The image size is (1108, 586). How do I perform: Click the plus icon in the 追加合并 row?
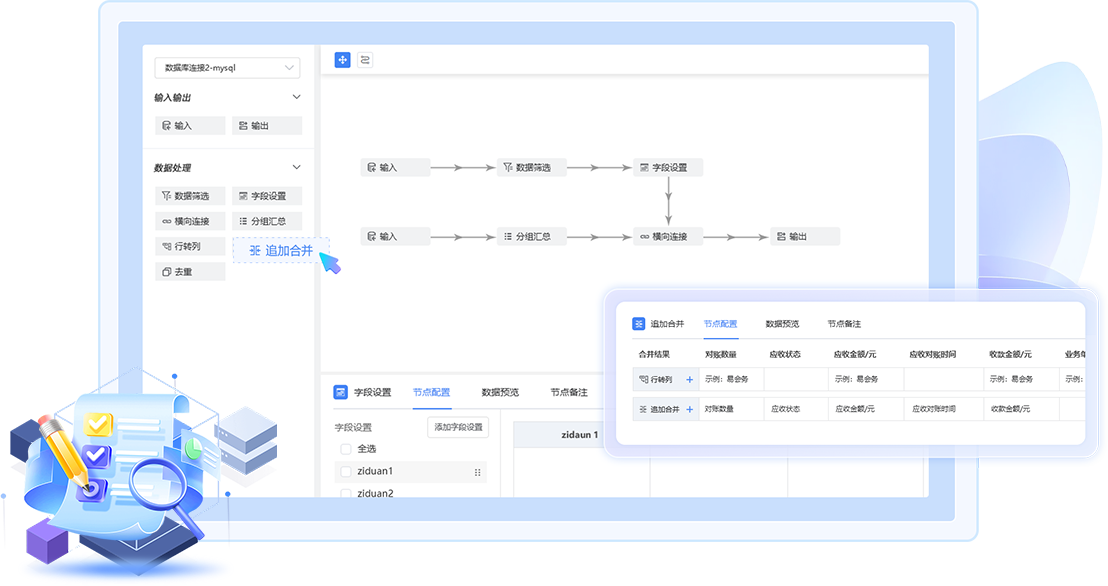[x=689, y=409]
